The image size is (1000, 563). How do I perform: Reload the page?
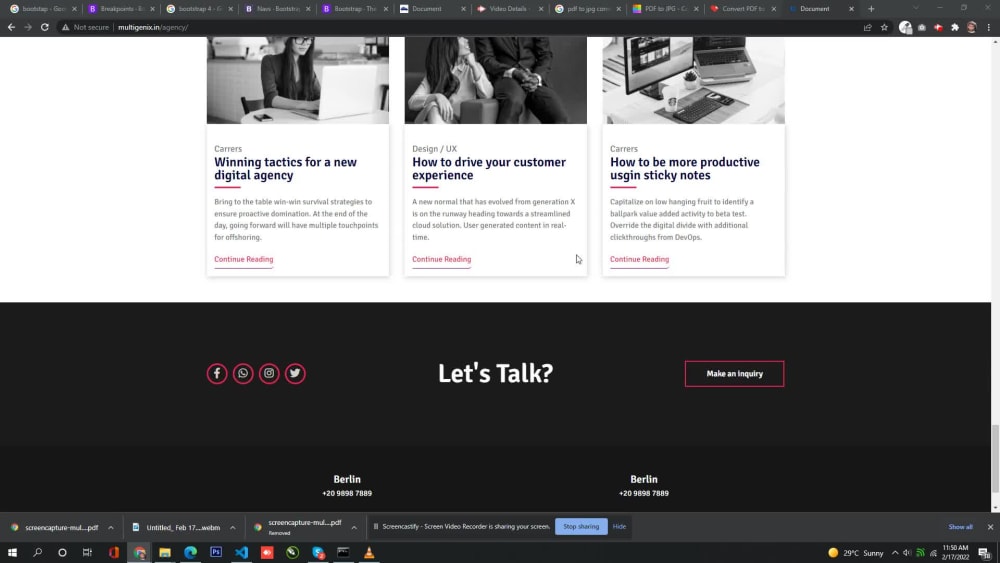pyautogui.click(x=45, y=27)
